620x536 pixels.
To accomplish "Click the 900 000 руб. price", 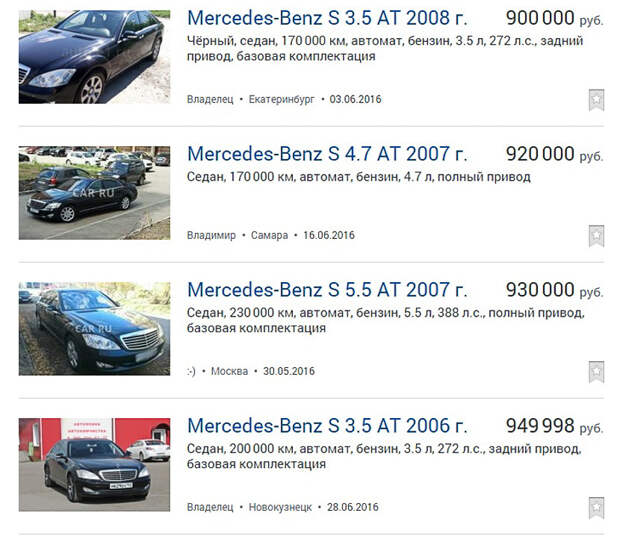I will [554, 18].
